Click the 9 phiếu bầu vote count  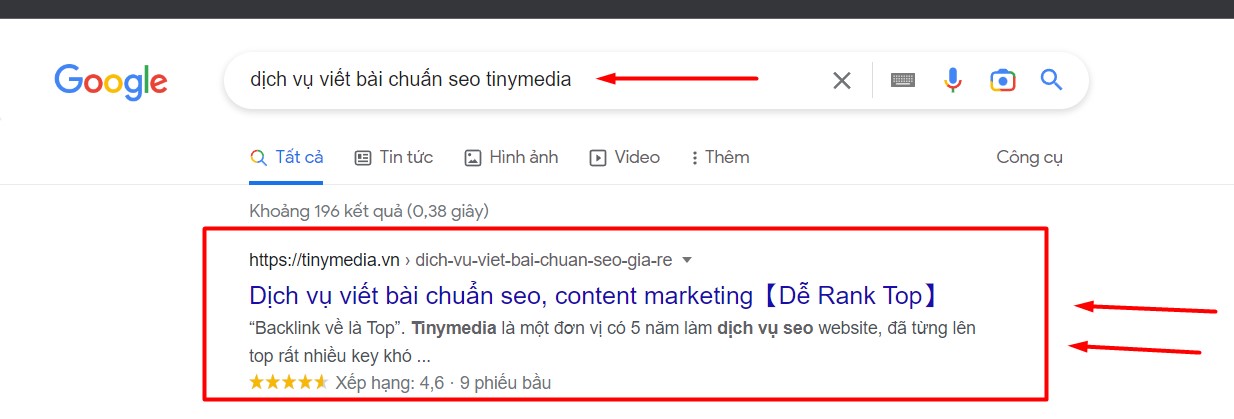tap(504, 383)
